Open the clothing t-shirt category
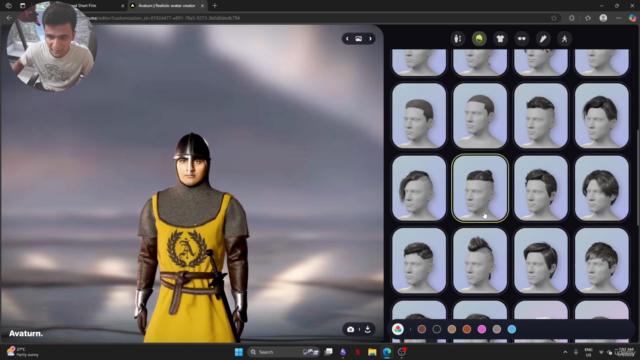 (500, 39)
